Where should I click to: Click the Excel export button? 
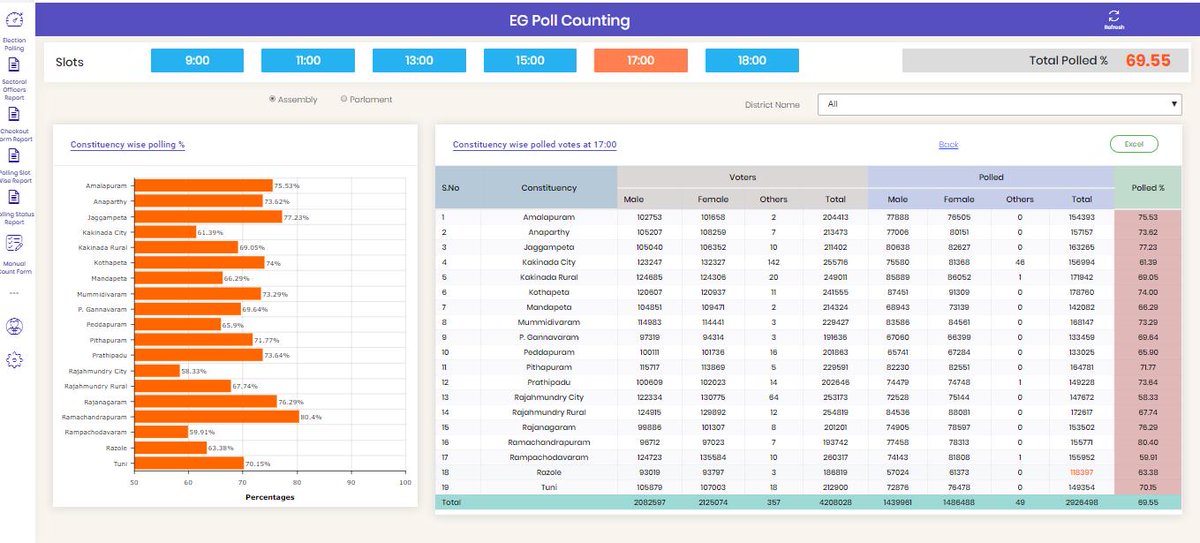point(1134,144)
